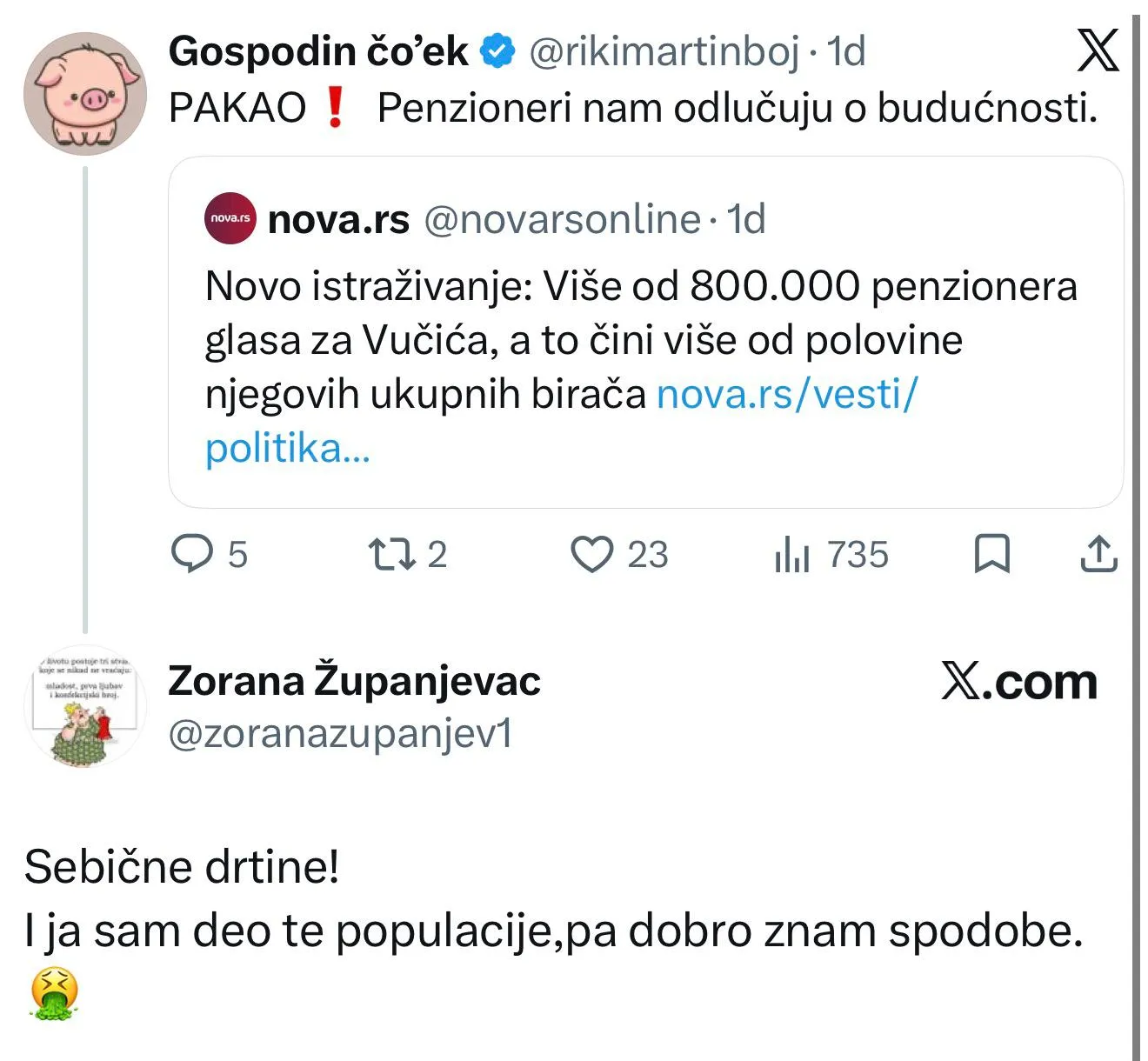
Task: Click the repost arrows icon
Action: (392, 554)
